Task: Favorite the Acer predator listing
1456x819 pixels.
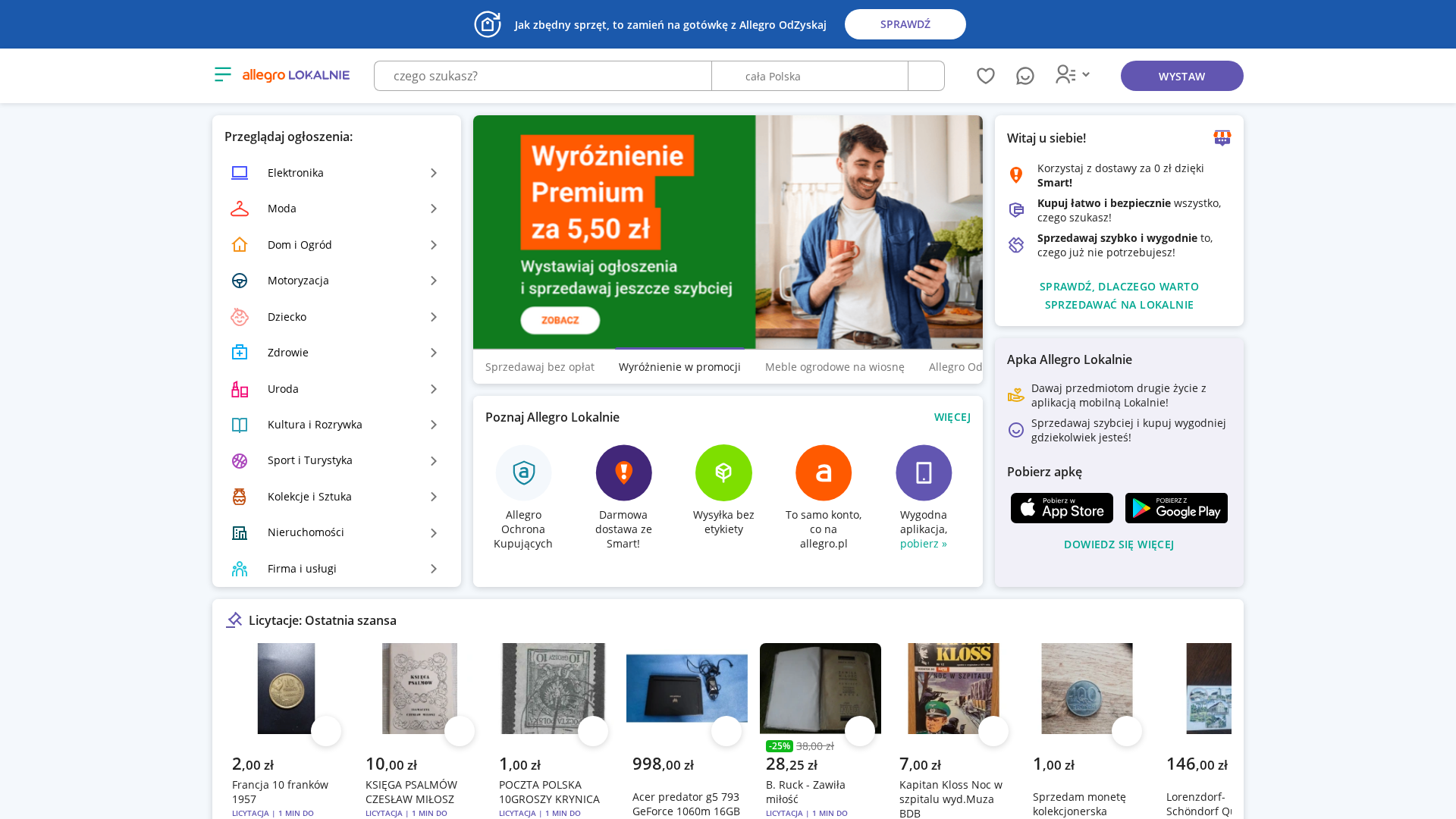Action: (x=726, y=731)
